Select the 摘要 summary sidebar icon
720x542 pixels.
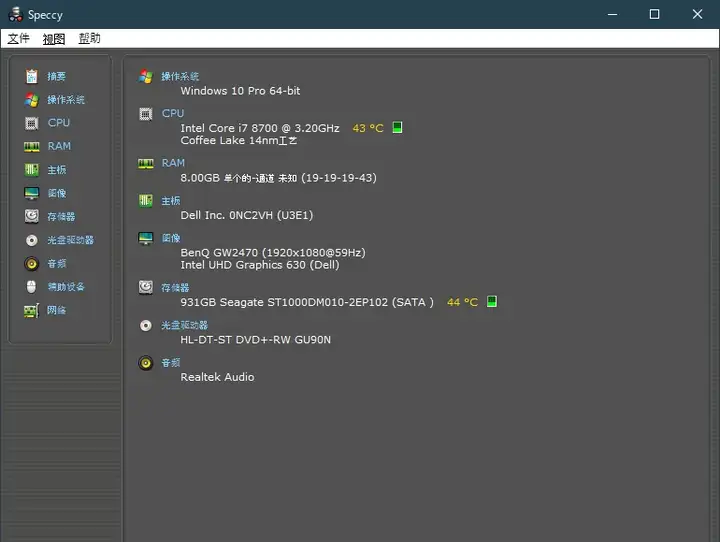(32, 76)
